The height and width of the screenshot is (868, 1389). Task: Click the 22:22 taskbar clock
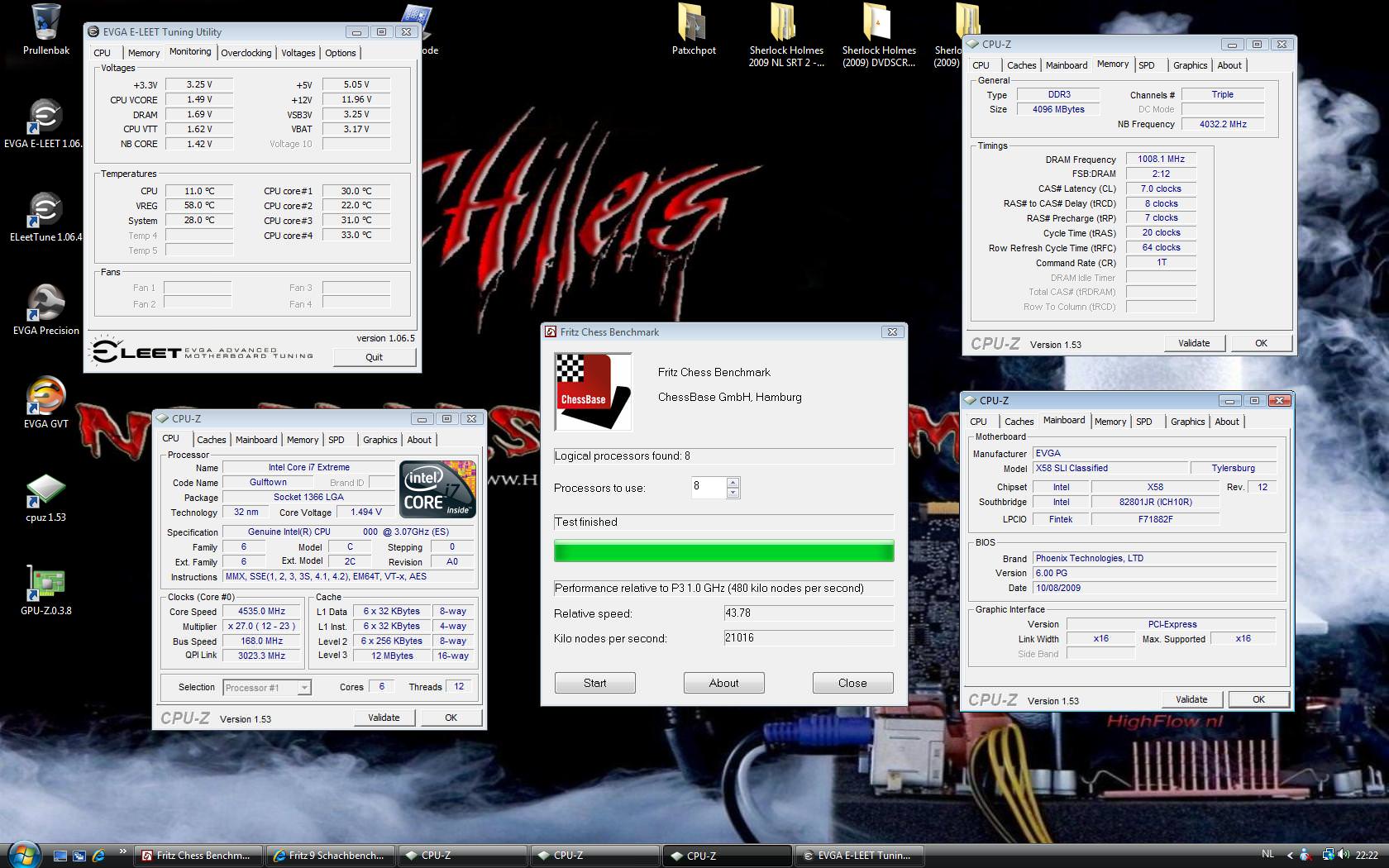tap(1367, 855)
